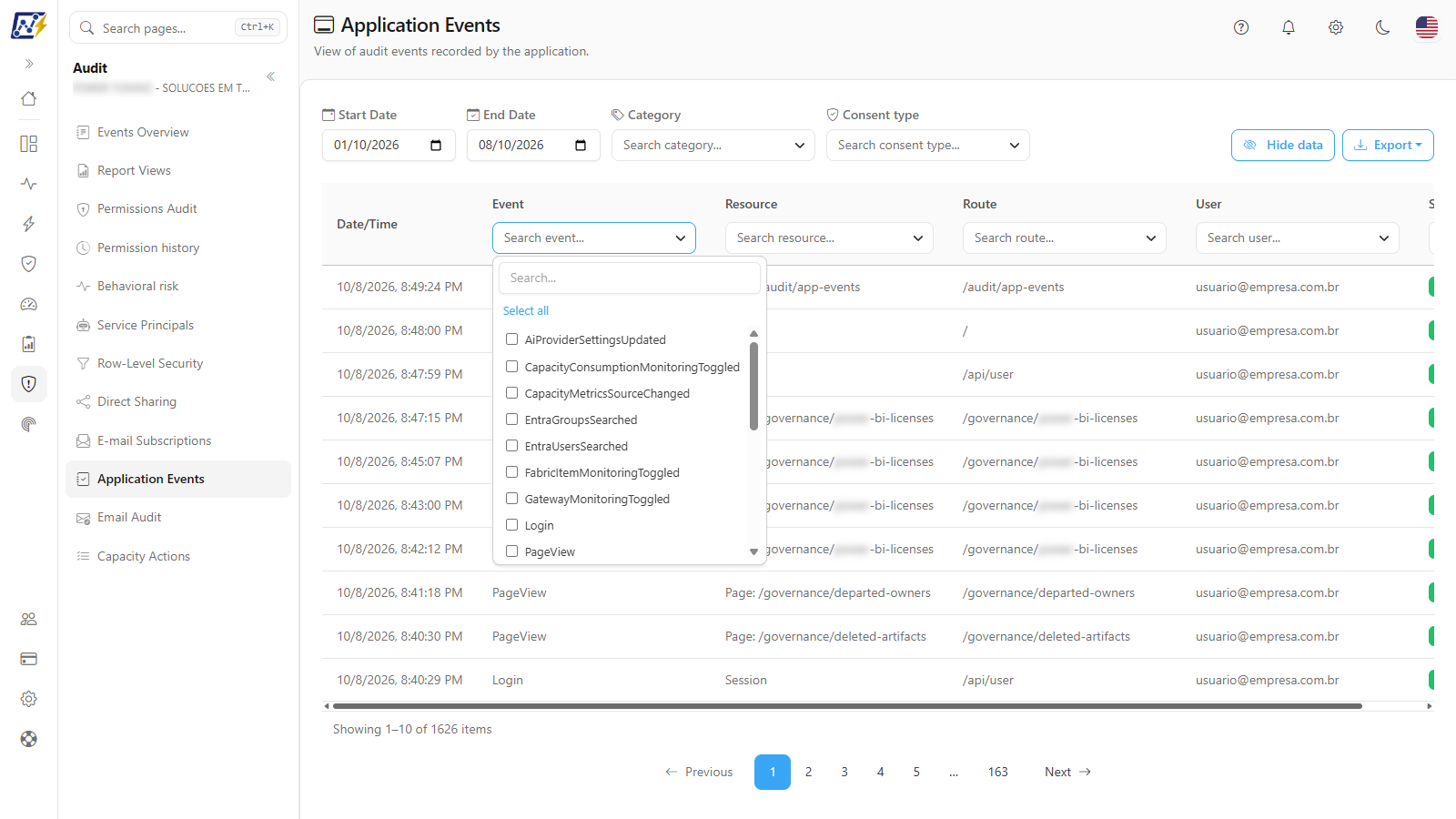Click the event list vertical scrollbar
Screen dimensions: 1456x819
[x=753, y=386]
